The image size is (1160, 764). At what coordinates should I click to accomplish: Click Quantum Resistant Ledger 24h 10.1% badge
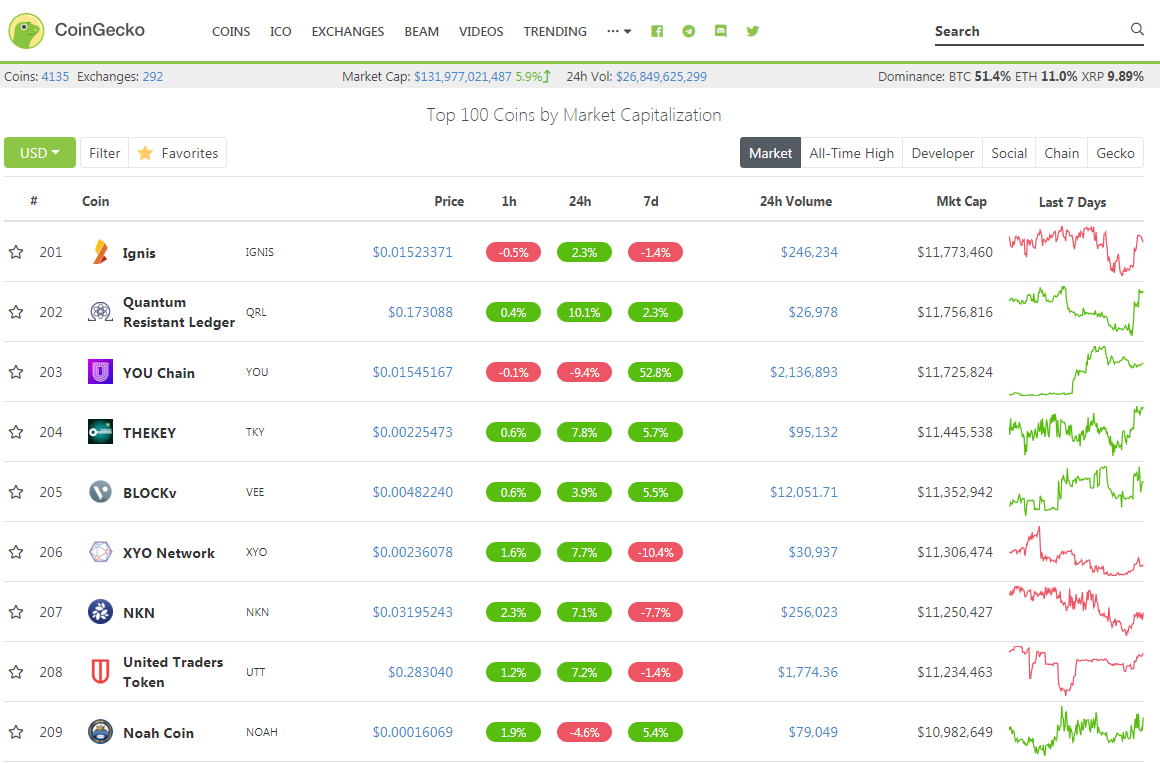click(584, 312)
